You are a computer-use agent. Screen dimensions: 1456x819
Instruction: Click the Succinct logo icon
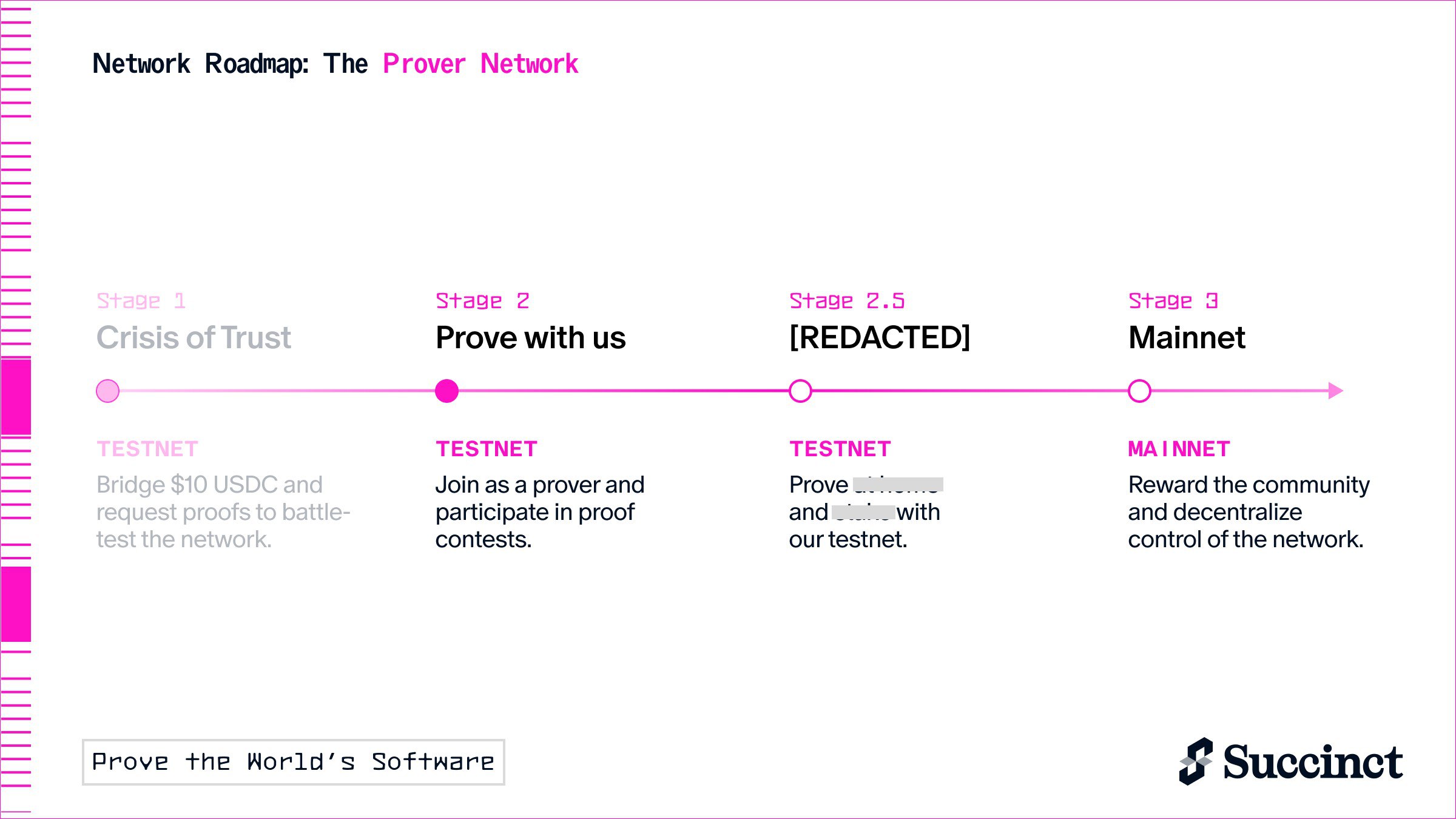click(x=1196, y=761)
